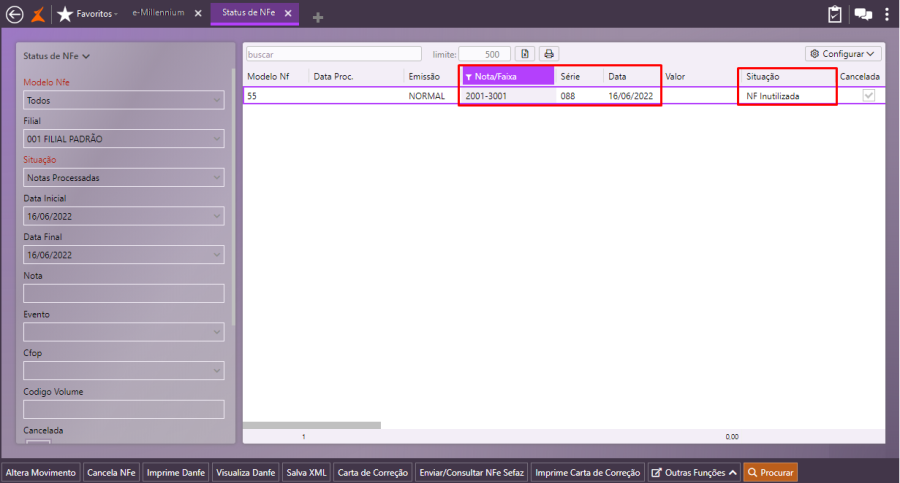Click the Nota input field
Screen dimensions: 900x483
(x=124, y=293)
